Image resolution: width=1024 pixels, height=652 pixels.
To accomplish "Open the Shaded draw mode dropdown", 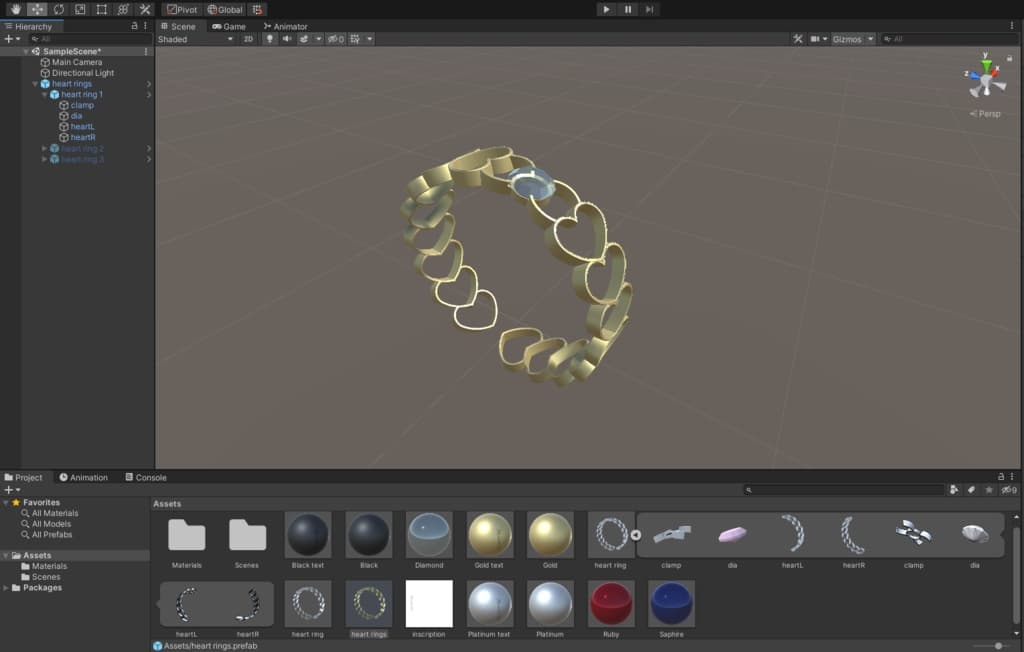I will point(195,39).
